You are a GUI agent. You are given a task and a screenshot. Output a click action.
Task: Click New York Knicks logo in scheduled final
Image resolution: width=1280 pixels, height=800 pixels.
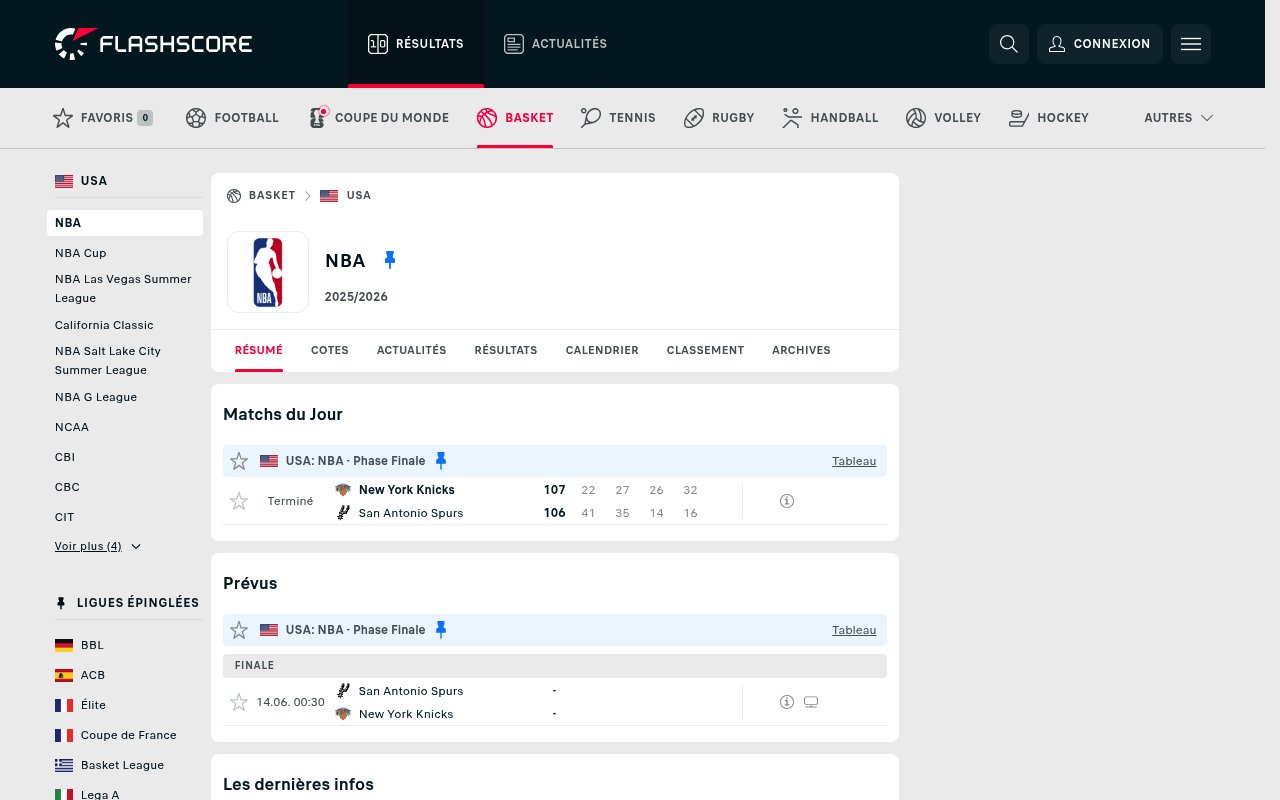point(343,714)
